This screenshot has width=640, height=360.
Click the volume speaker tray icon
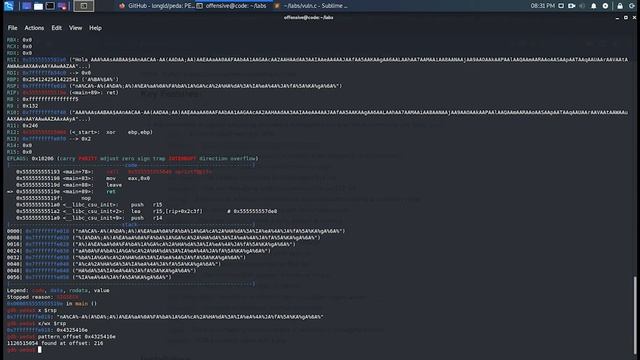[x=582, y=6]
